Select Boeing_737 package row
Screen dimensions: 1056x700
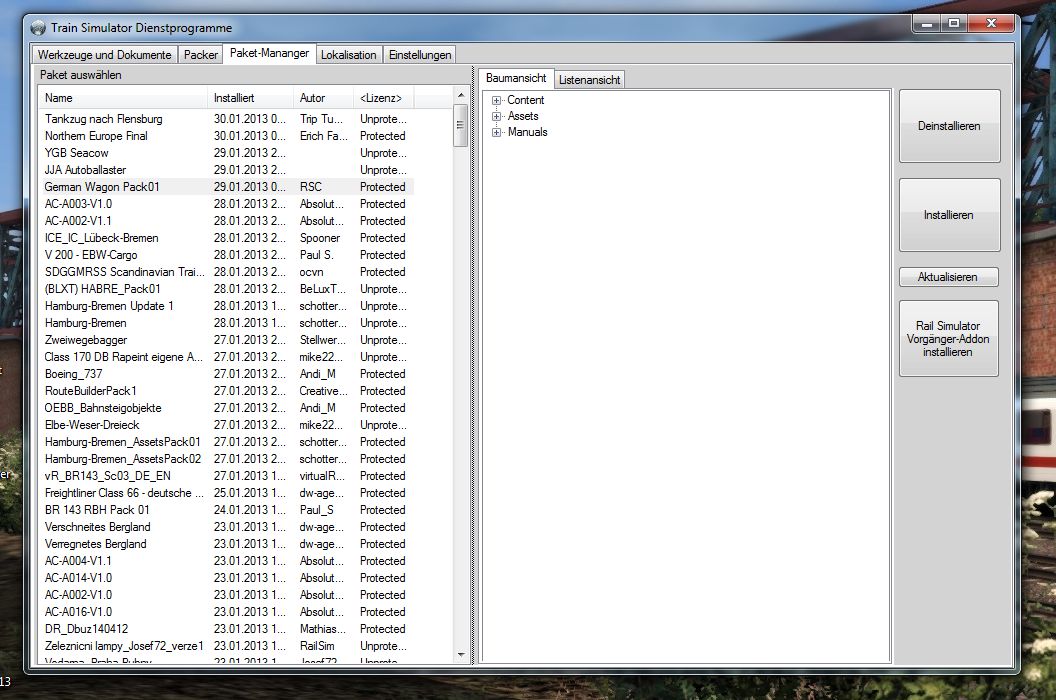coord(226,374)
